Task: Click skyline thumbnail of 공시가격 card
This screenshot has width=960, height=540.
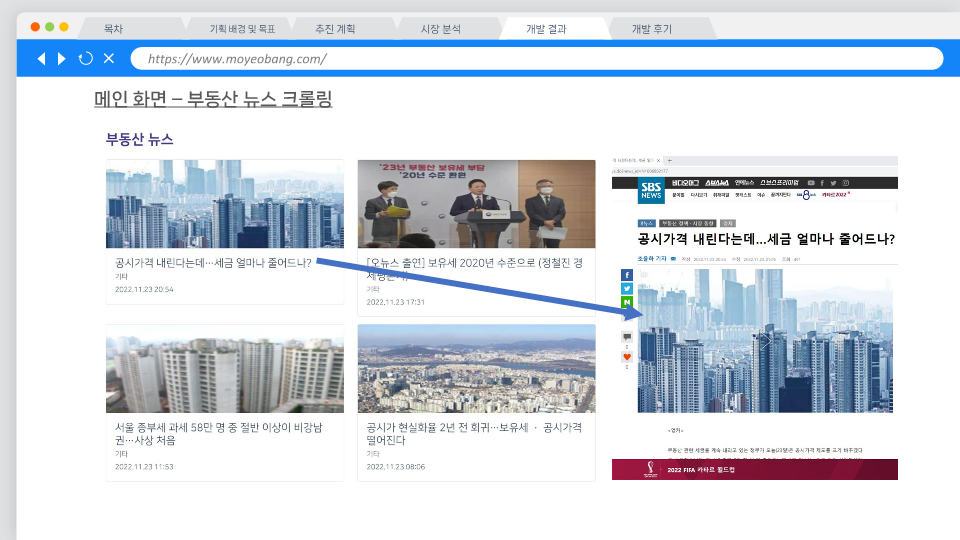Action: [x=225, y=204]
